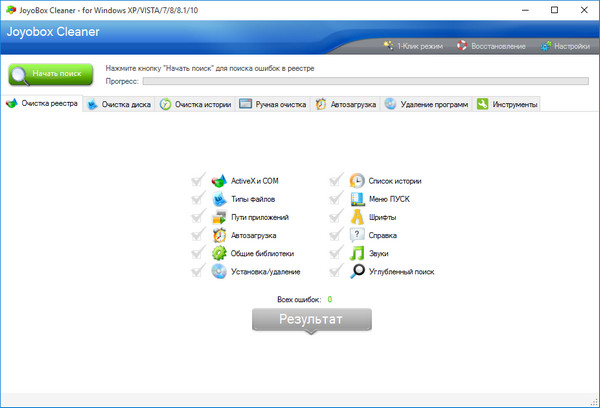Toggle the Установка/удаление checkbox
Viewport: 600px width, 408px height.
pos(198,270)
